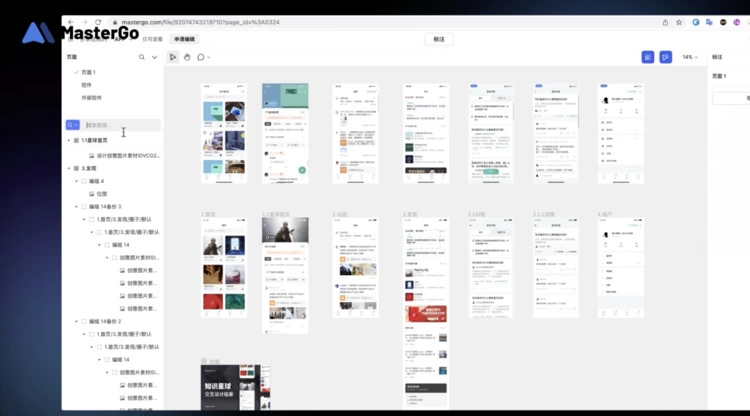
Task: Select the 控件 page item
Action: (87, 85)
